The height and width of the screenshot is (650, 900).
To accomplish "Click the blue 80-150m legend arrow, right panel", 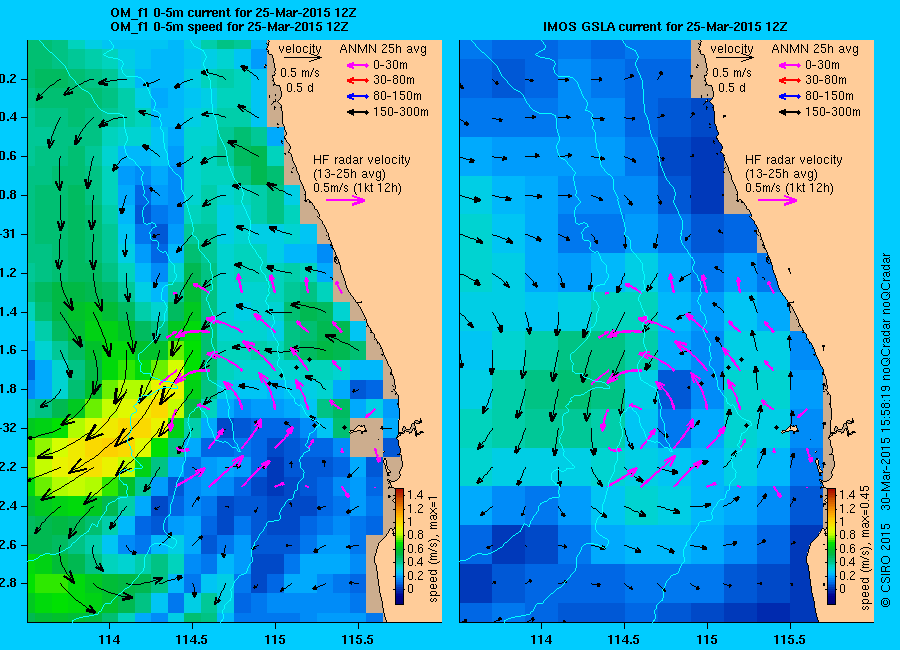I will (790, 96).
